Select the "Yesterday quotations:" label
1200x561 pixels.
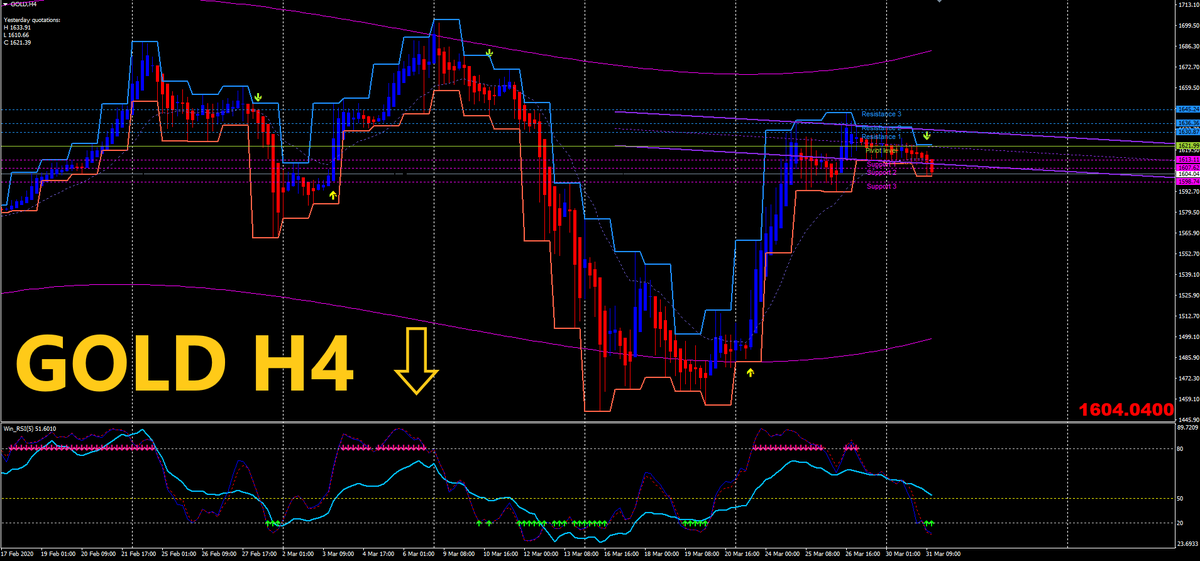point(32,19)
